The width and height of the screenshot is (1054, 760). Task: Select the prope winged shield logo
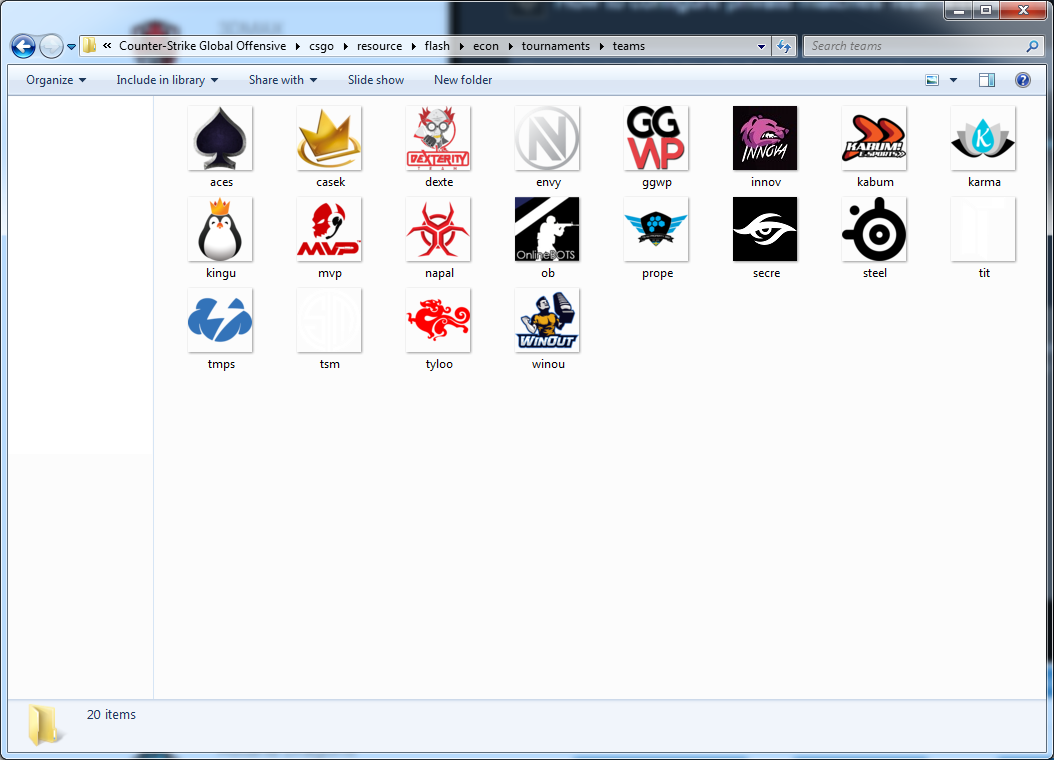click(656, 229)
